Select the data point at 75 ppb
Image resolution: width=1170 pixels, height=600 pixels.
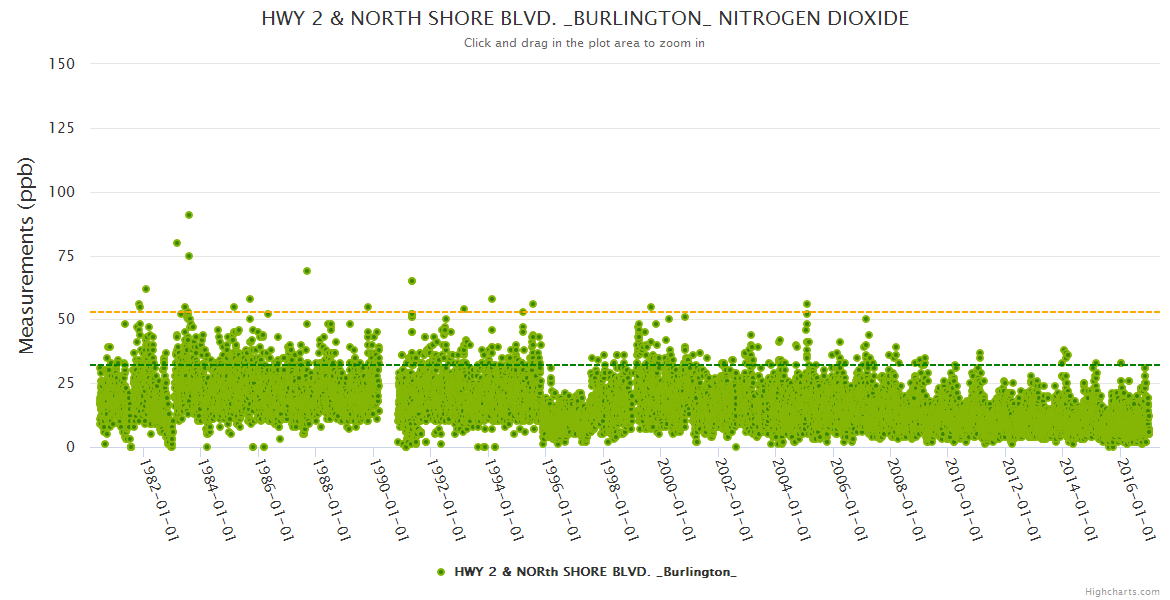[188, 256]
